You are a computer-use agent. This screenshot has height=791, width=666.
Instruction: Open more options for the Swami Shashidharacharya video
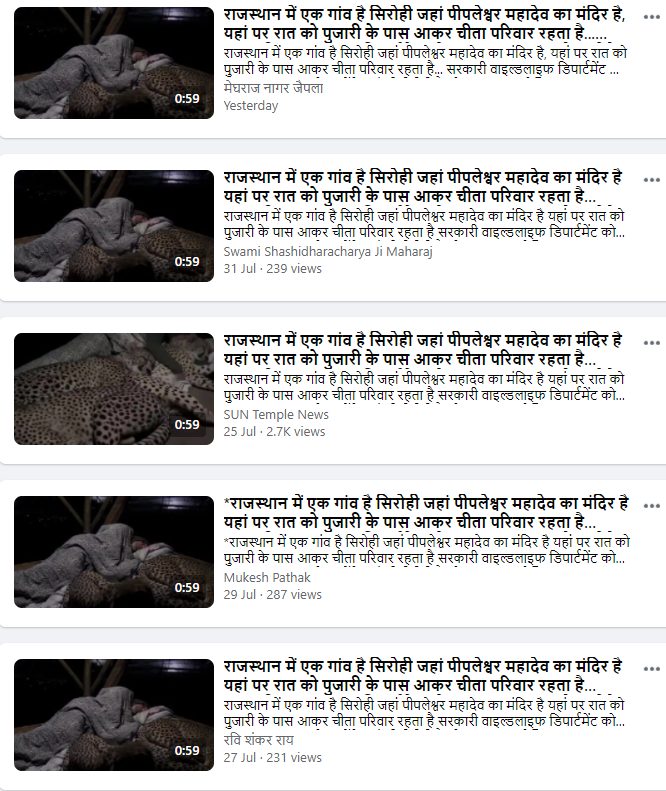651,180
